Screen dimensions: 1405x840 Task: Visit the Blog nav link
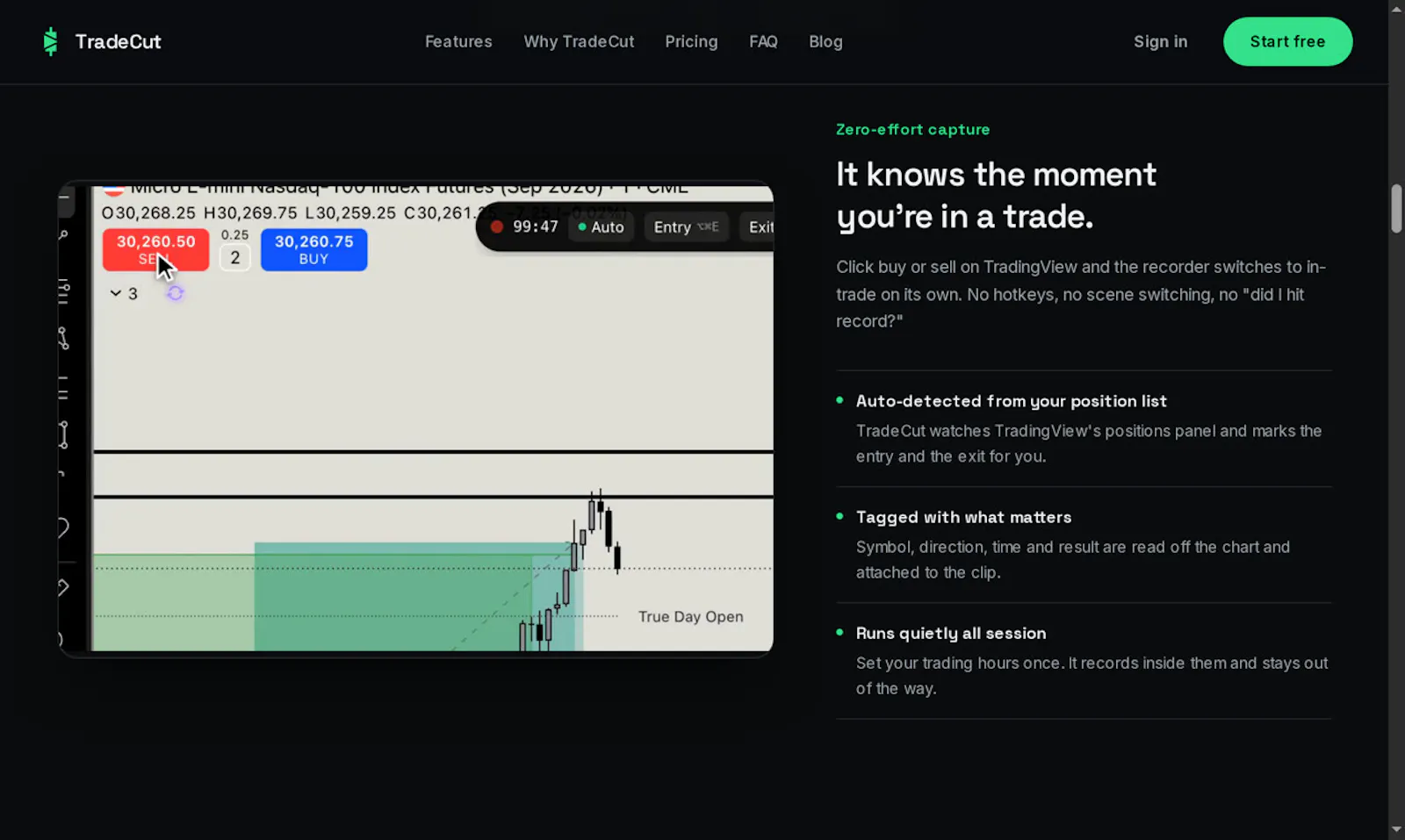(x=825, y=41)
